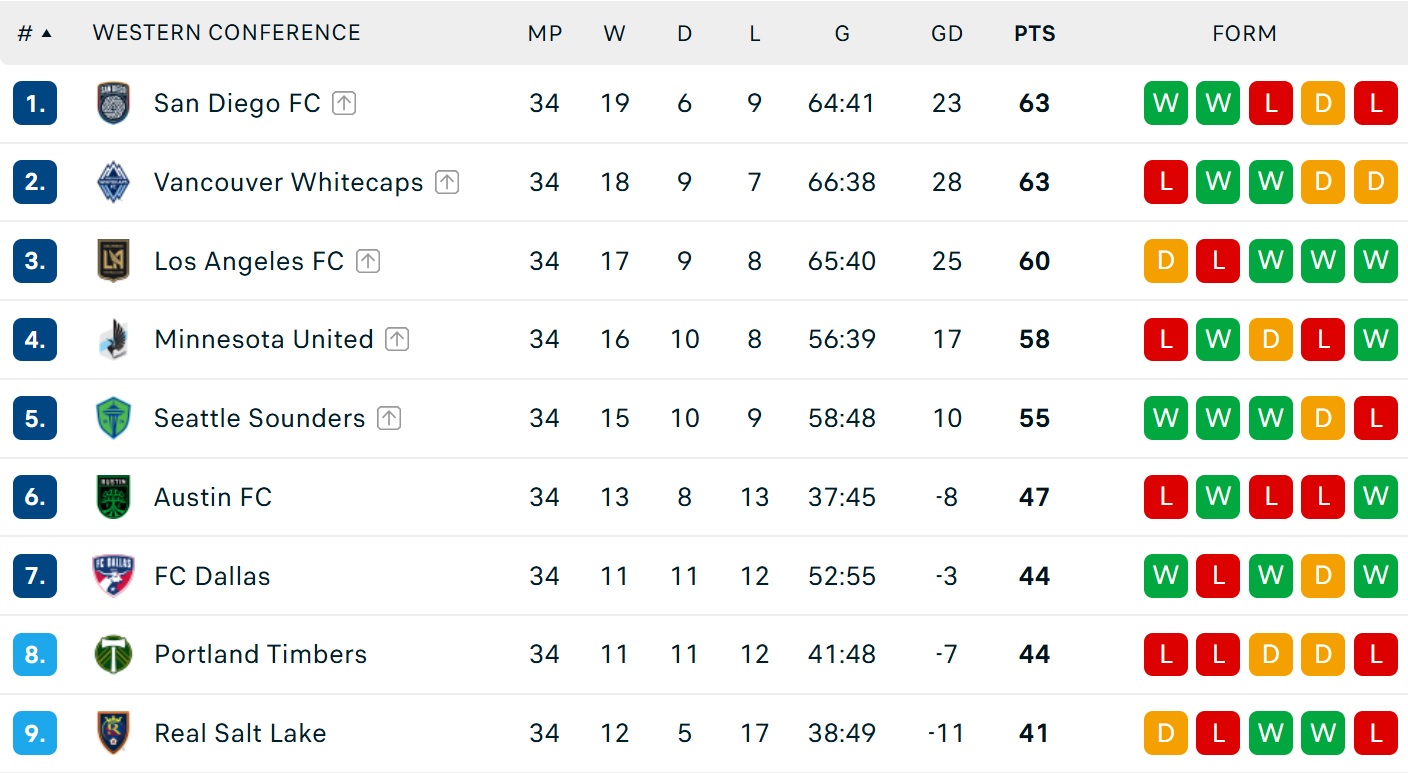
Task: Click the Minnesota United crest icon
Action: 113,340
